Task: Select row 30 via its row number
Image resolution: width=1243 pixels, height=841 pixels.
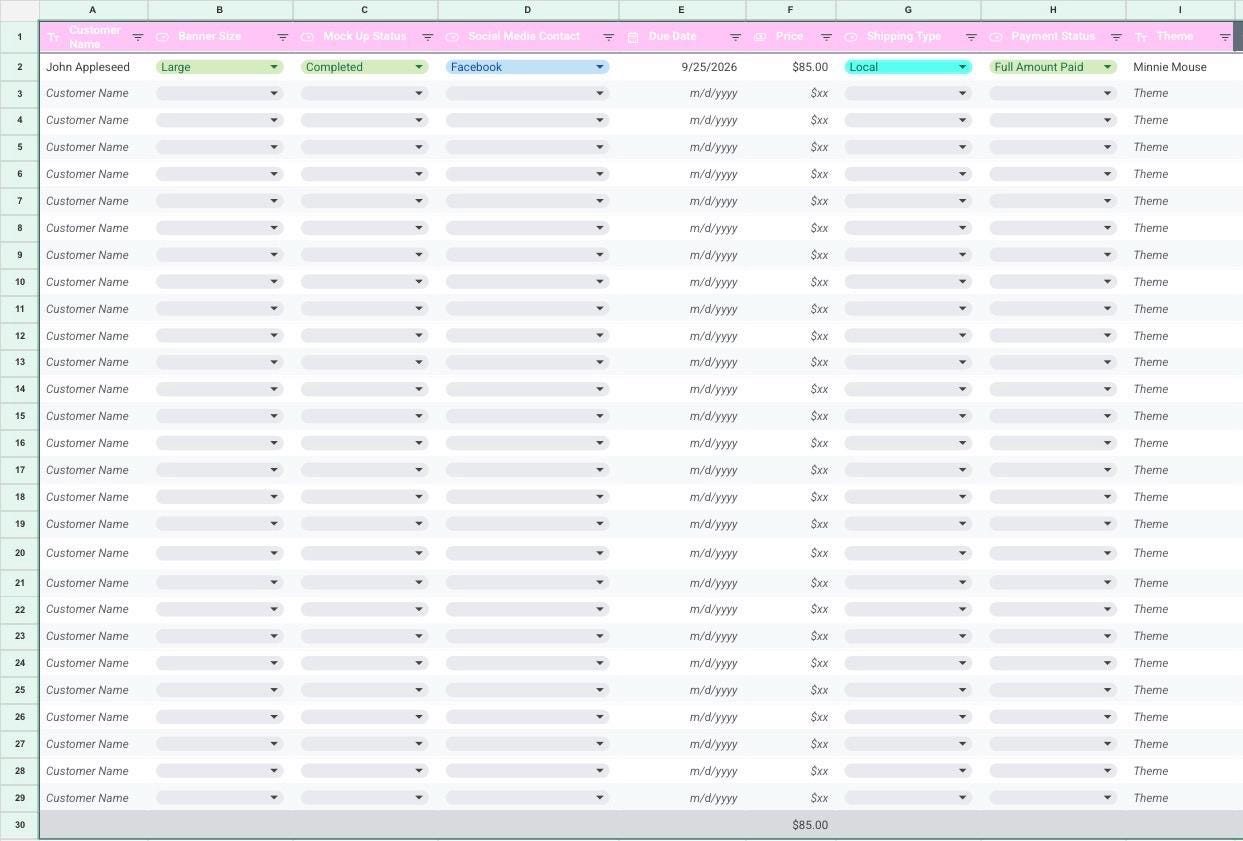Action: coord(20,825)
